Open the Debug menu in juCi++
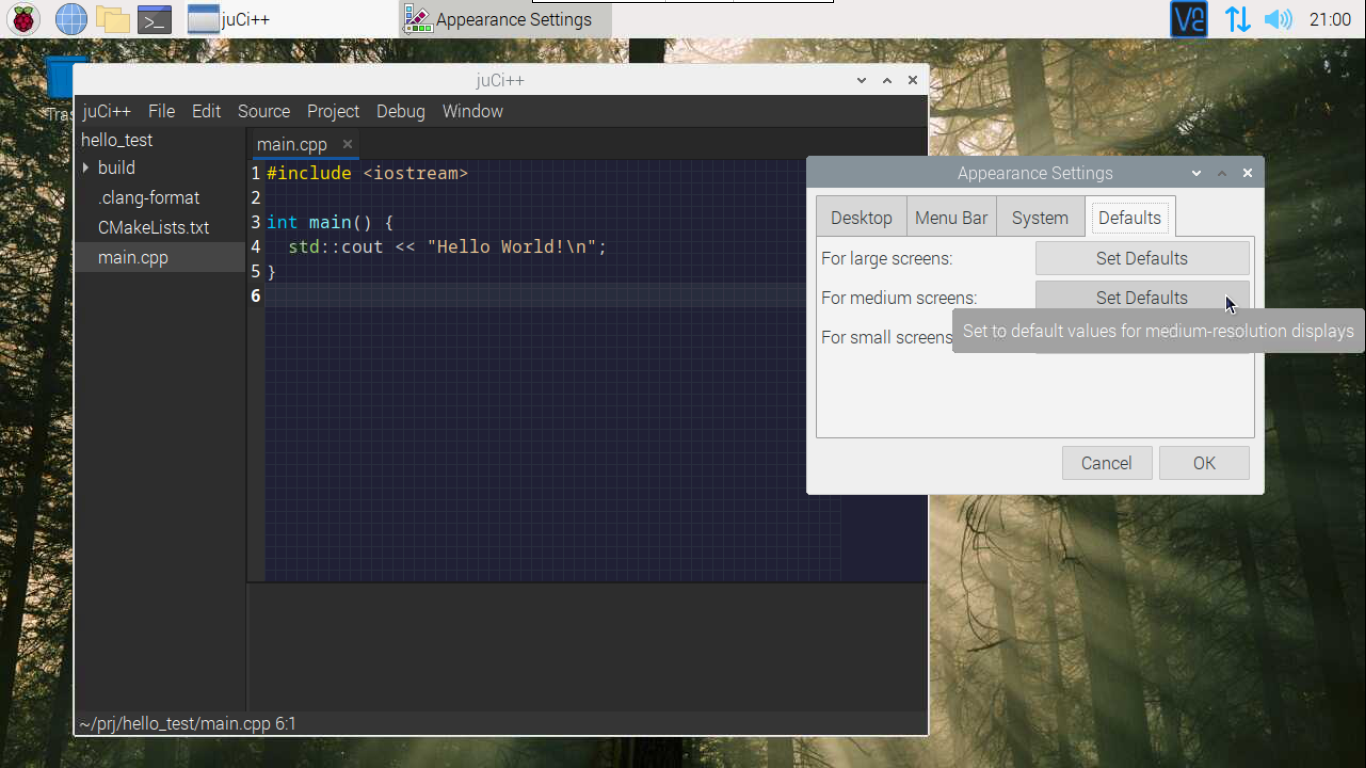This screenshot has width=1366, height=768. [x=400, y=111]
